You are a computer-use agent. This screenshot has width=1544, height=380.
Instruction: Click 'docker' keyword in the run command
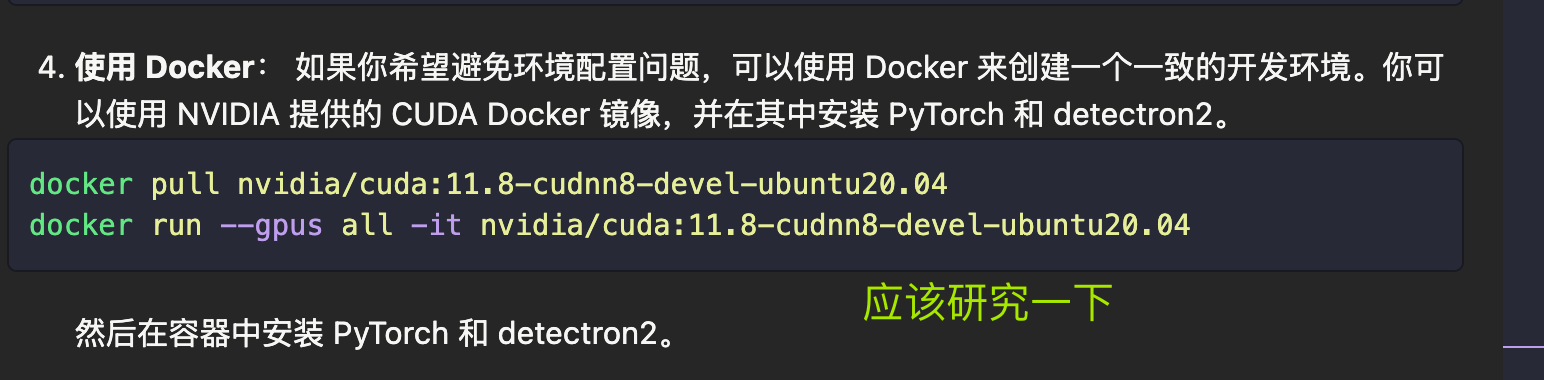[x=81, y=224]
